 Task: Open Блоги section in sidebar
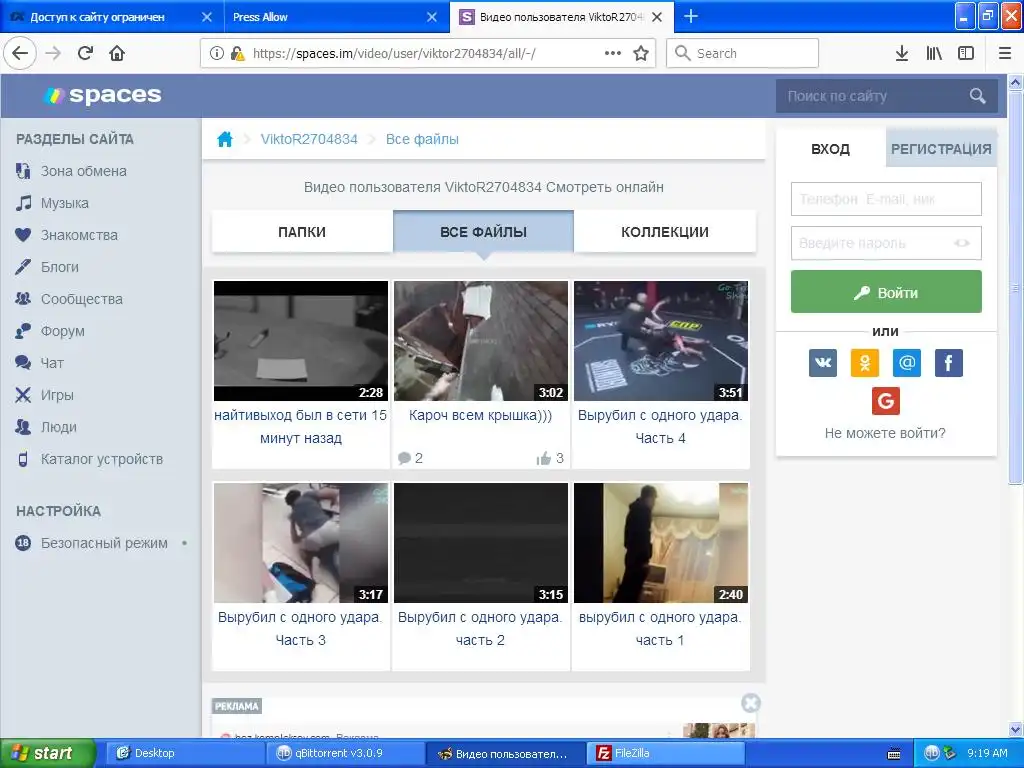tap(47, 267)
